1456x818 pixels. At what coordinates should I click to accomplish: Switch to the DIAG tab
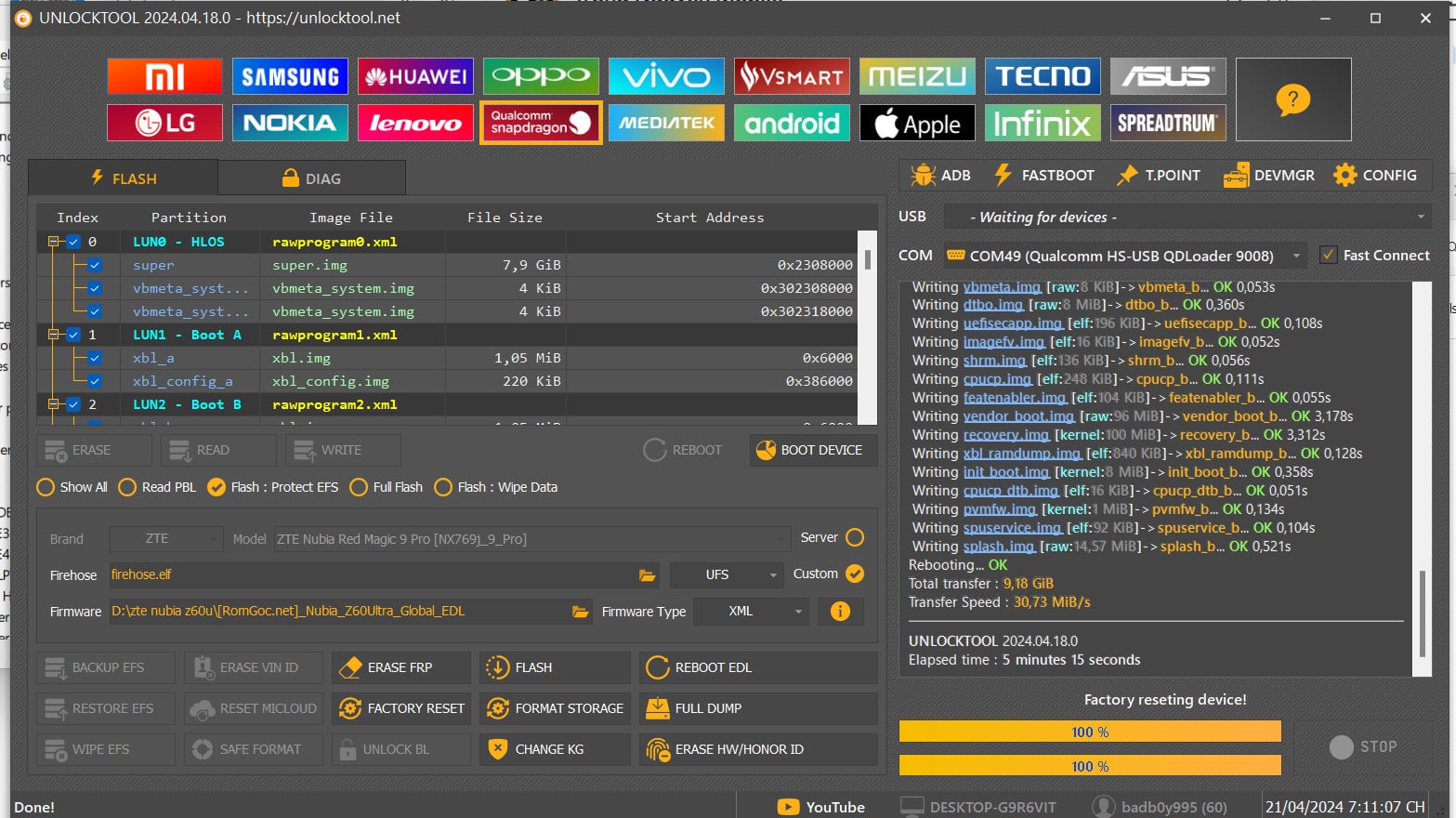pyautogui.click(x=311, y=178)
